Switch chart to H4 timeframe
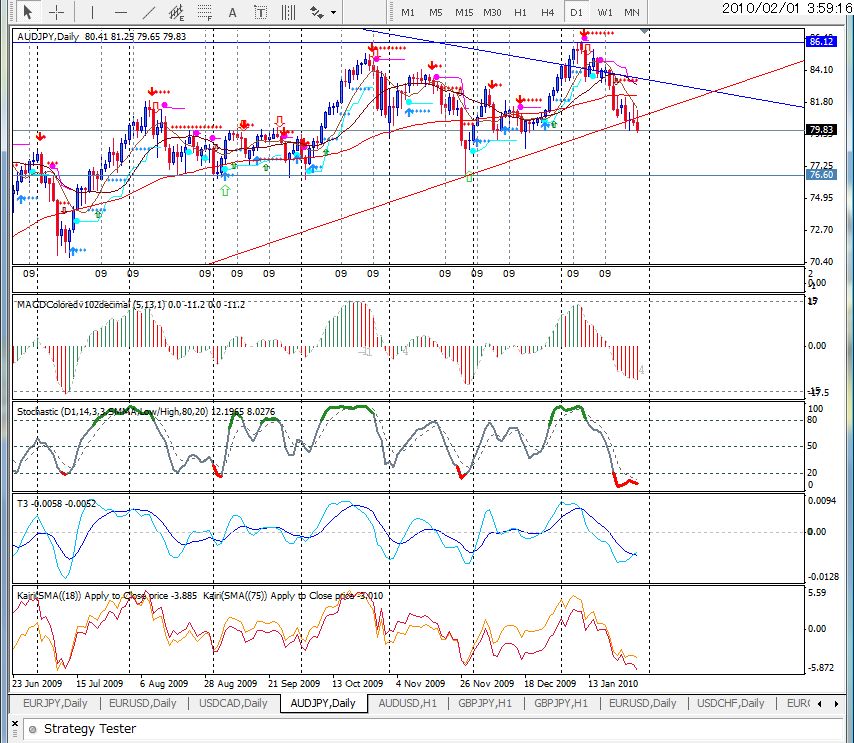Screen dimensions: 854x743 coord(547,12)
